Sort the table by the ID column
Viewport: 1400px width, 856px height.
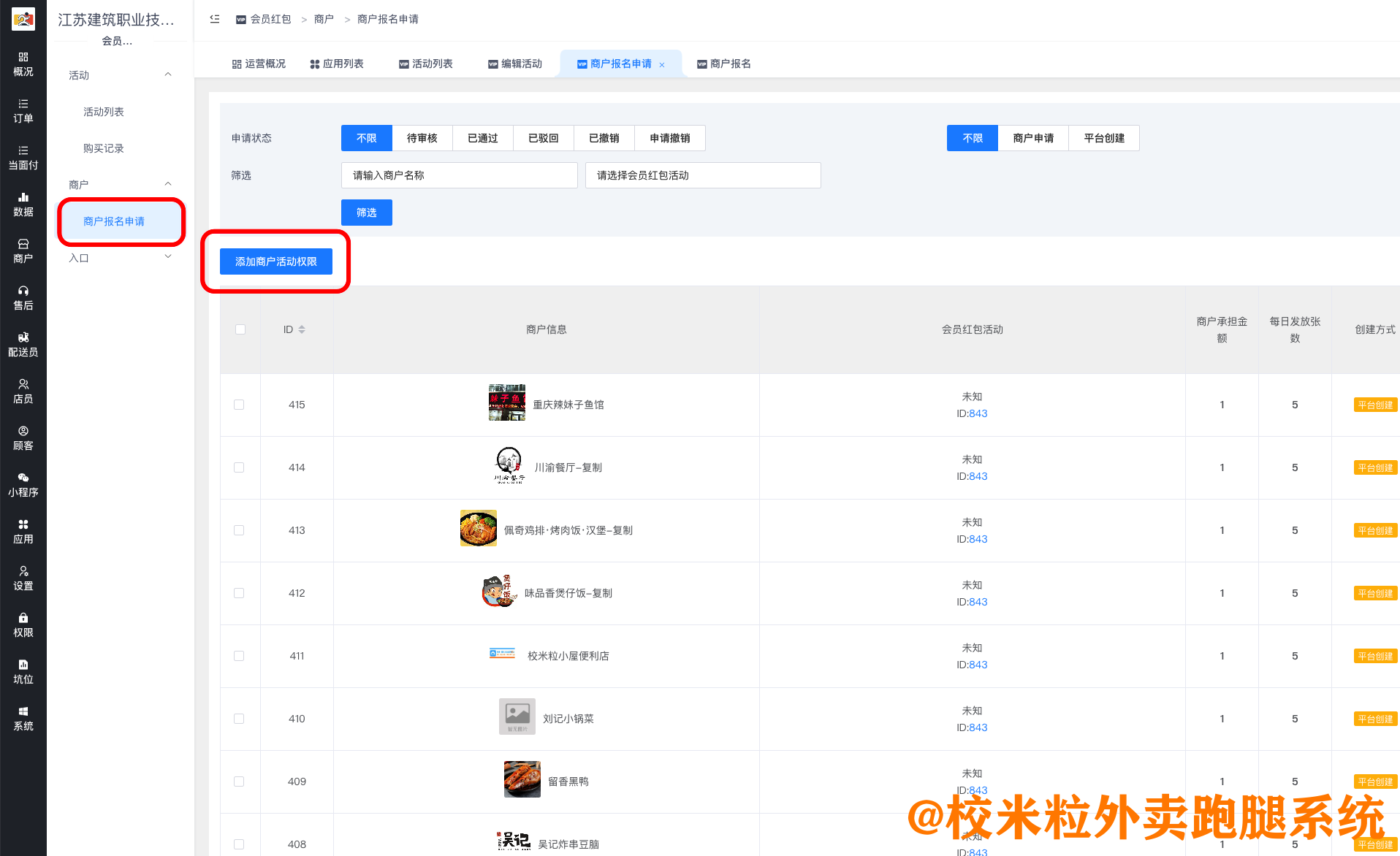click(303, 329)
